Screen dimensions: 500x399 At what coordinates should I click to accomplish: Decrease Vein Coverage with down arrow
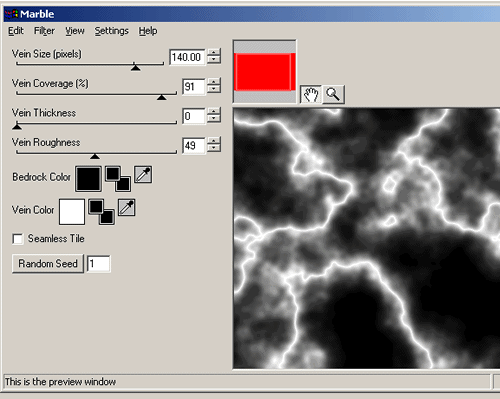click(214, 90)
